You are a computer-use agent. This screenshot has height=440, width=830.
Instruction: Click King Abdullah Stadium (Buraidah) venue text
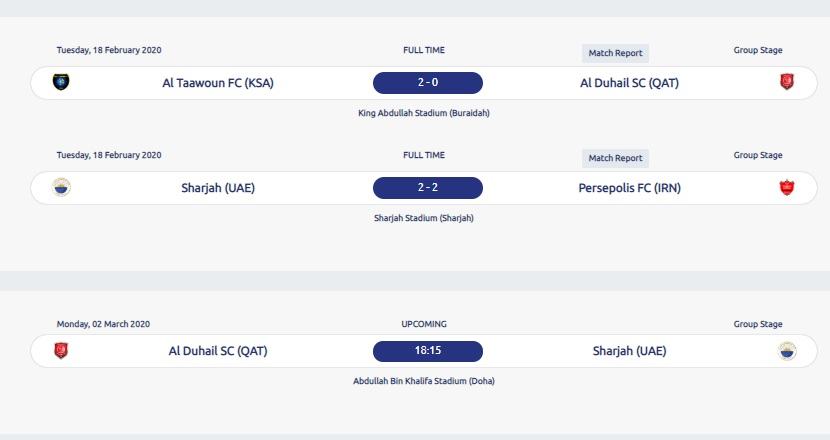click(x=424, y=113)
